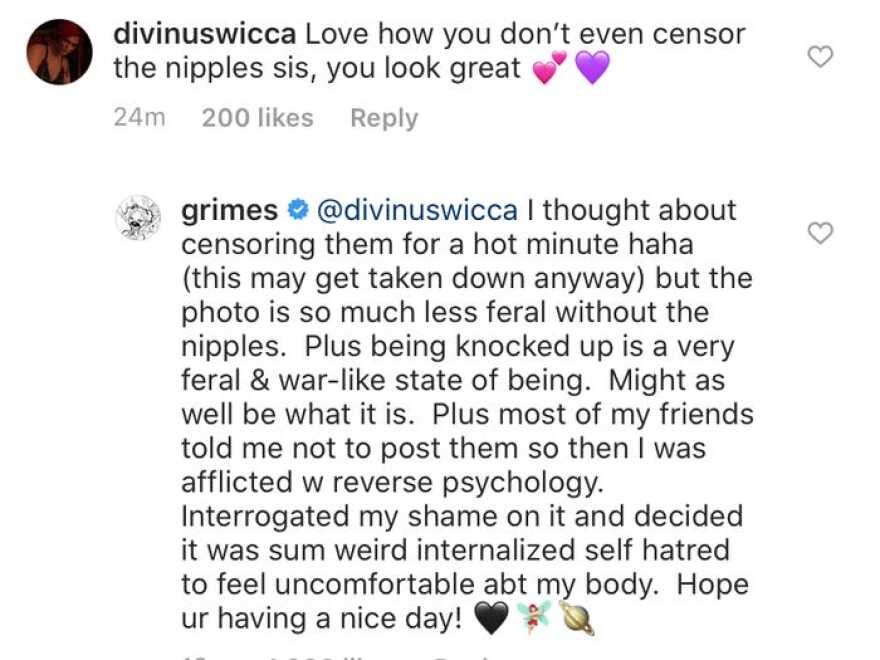Click the two pink hearts emoji

pyautogui.click(x=549, y=67)
